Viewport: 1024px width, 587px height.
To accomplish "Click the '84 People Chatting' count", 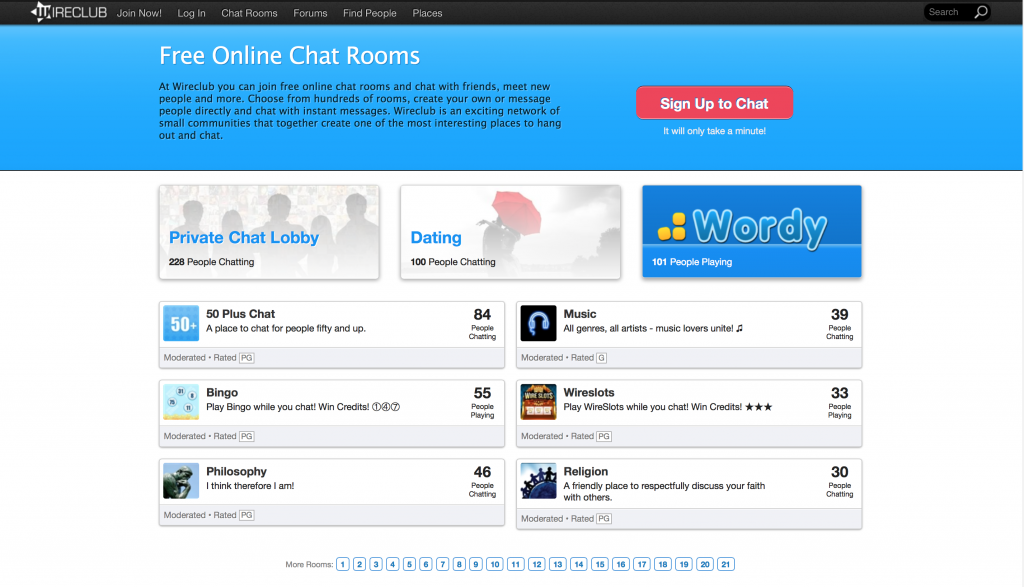I will (483, 324).
